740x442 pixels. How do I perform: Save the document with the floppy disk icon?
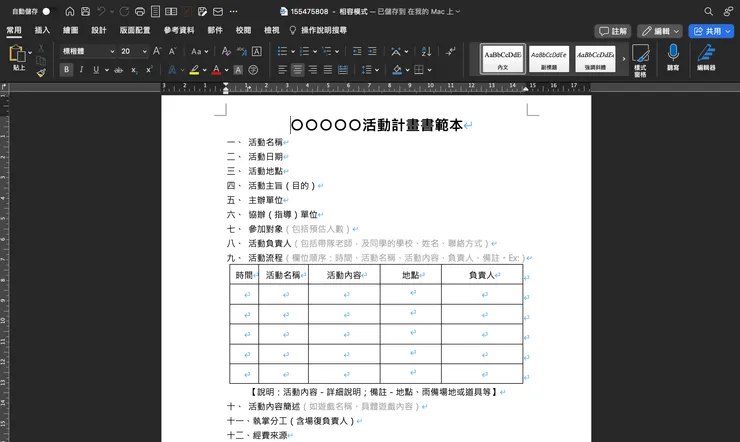85,11
